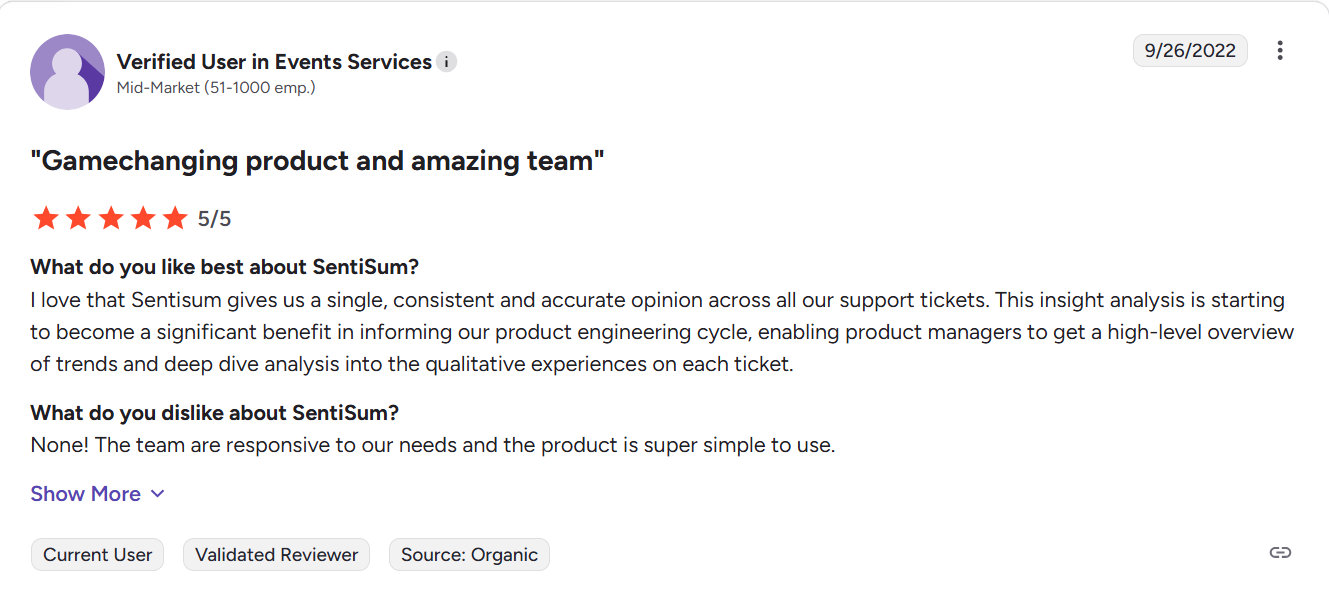Click the Validated Reviewer tag
1329x591 pixels.
point(276,555)
